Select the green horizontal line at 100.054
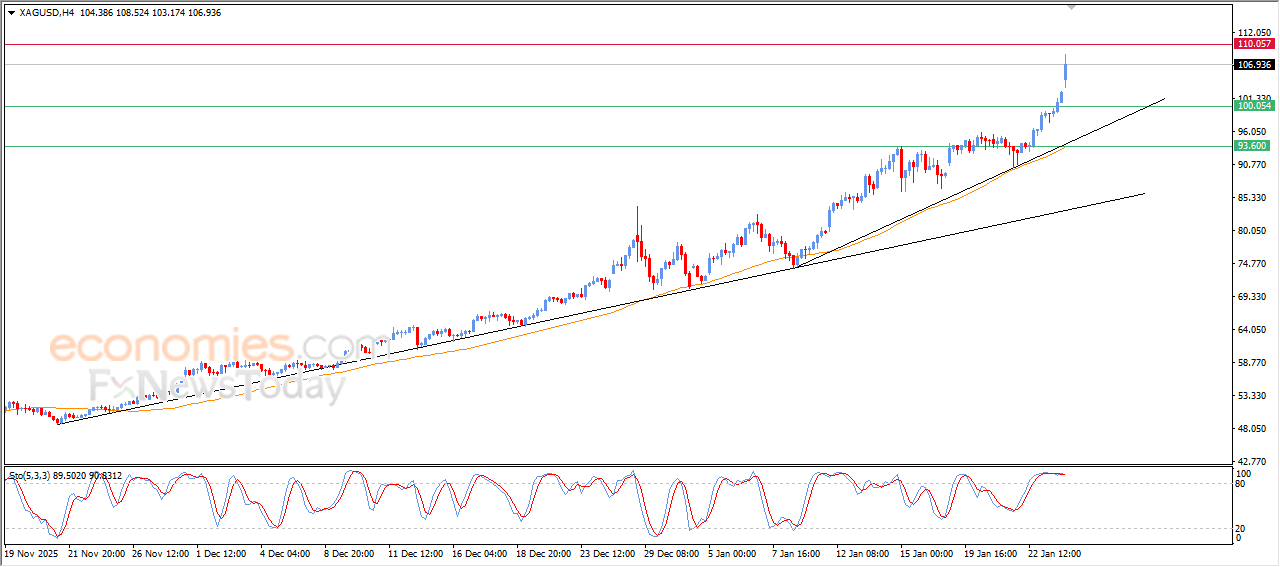 [600, 106]
